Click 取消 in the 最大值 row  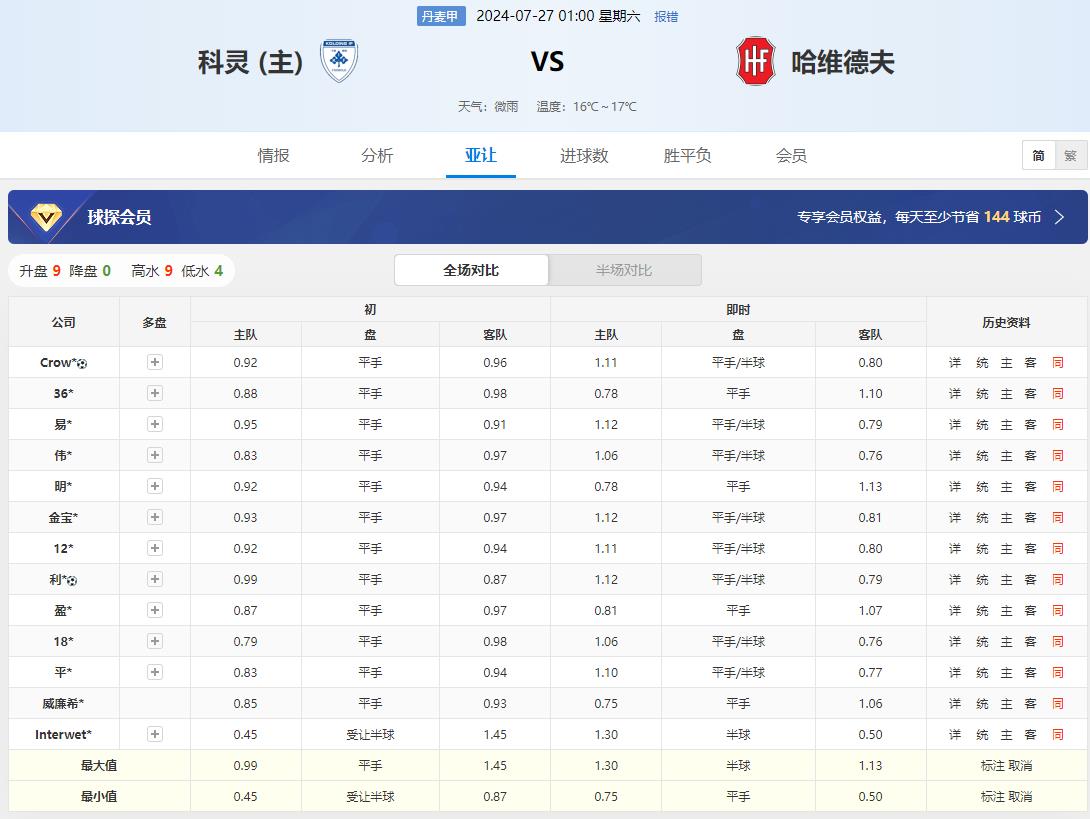click(x=1020, y=766)
